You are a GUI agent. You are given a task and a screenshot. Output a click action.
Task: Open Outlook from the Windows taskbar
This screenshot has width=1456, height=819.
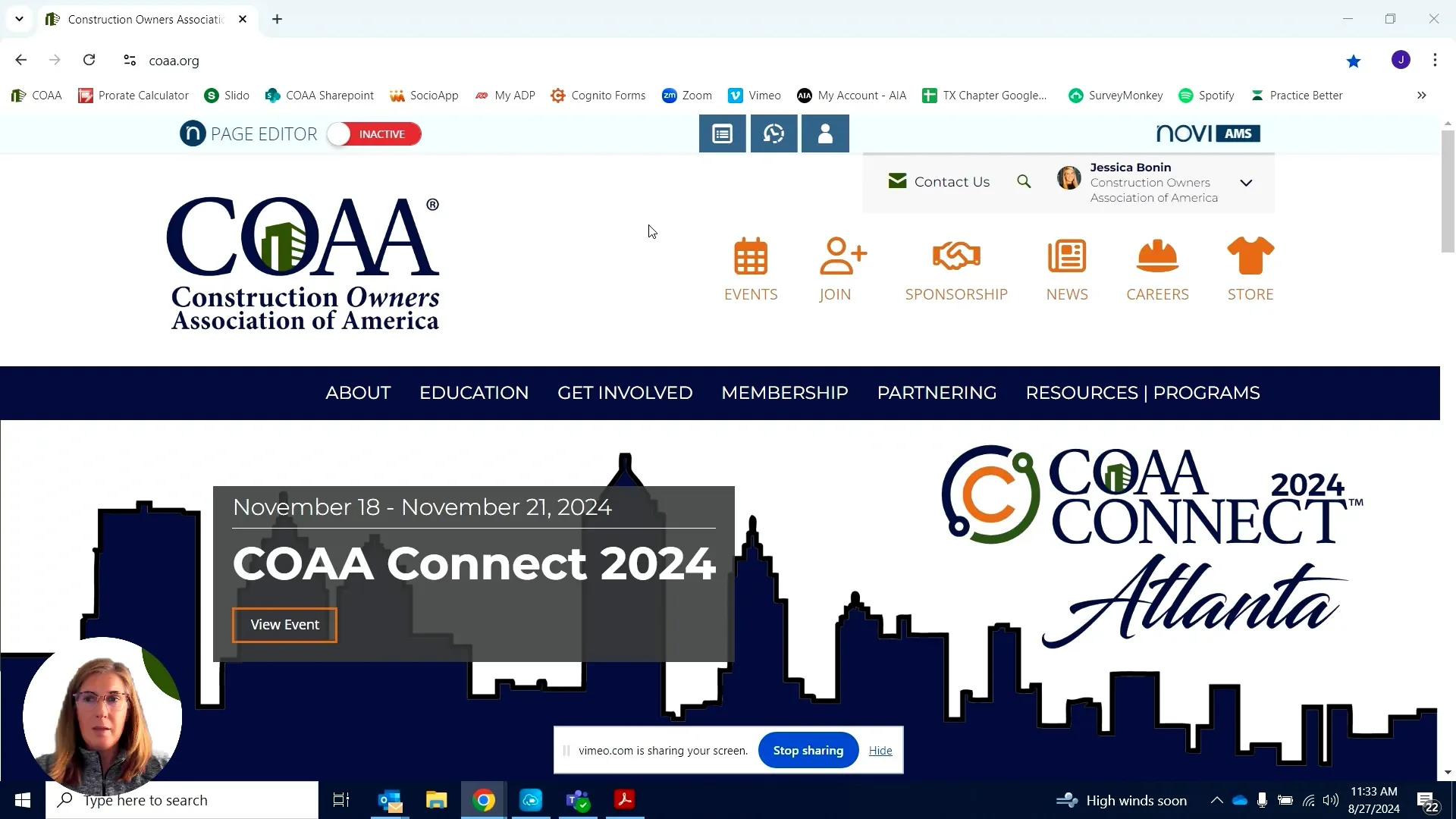(390, 800)
